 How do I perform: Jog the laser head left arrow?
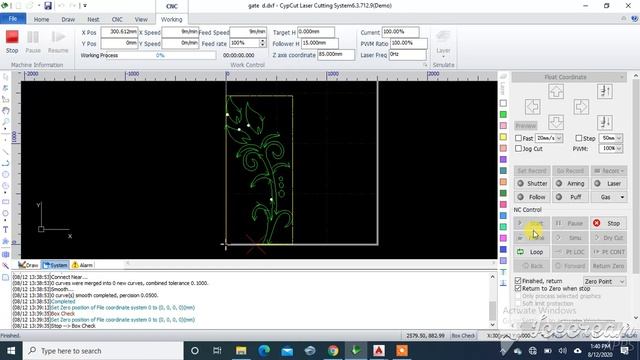click(x=532, y=107)
